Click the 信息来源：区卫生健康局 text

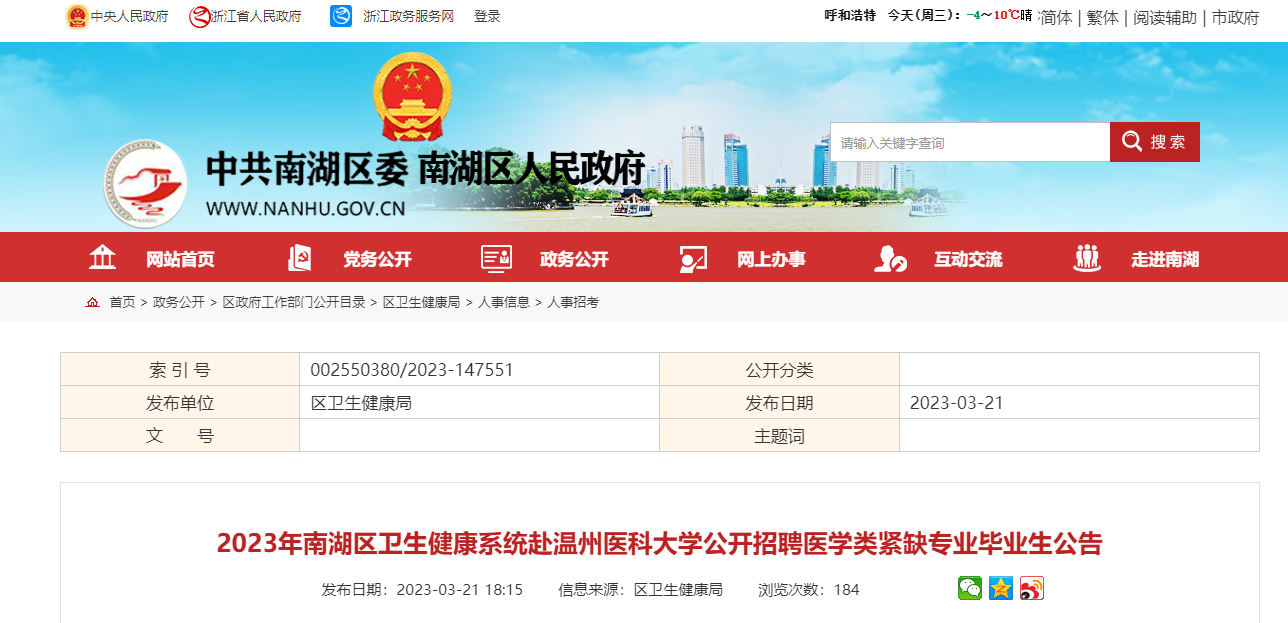click(x=640, y=590)
